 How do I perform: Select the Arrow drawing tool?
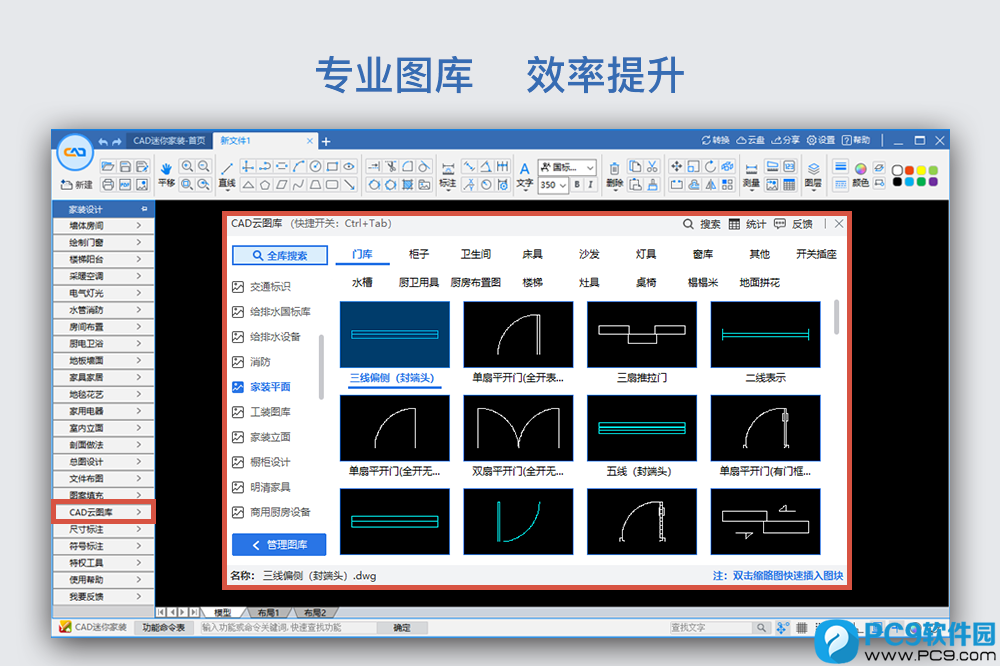tap(349, 185)
